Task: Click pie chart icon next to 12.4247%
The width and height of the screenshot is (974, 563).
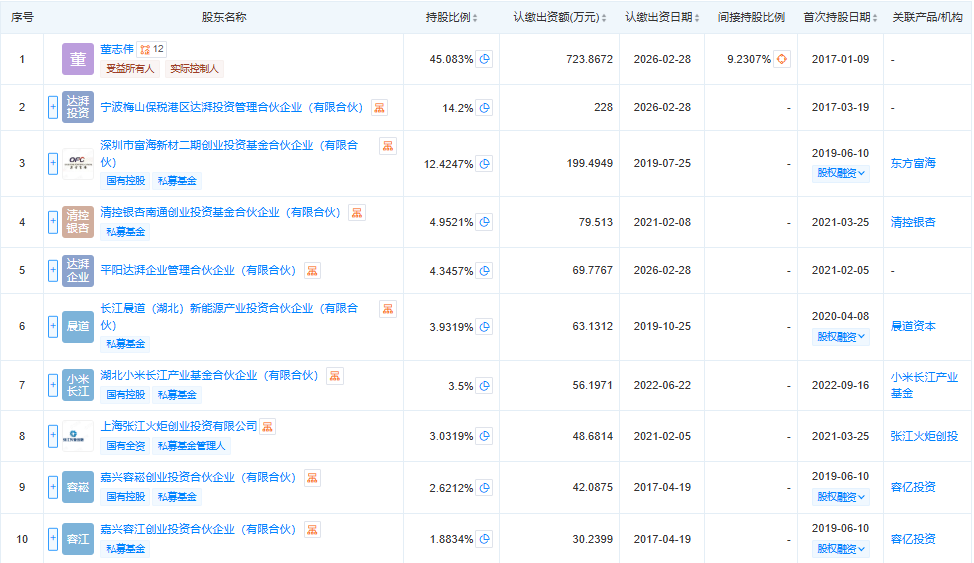Action: point(484,163)
